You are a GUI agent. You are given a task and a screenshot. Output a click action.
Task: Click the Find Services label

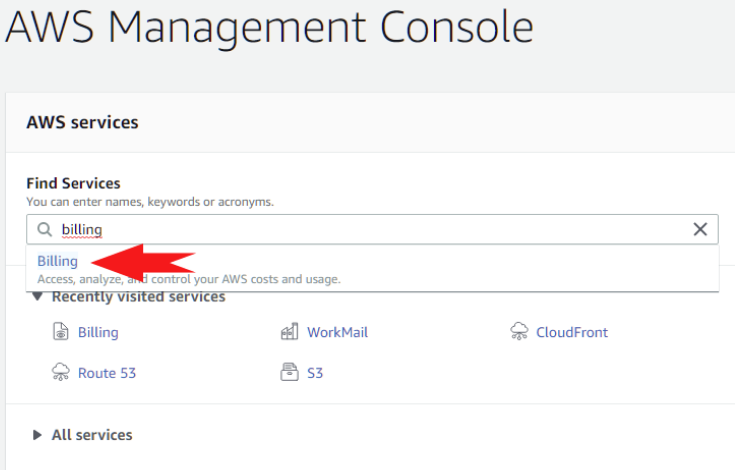point(73,183)
